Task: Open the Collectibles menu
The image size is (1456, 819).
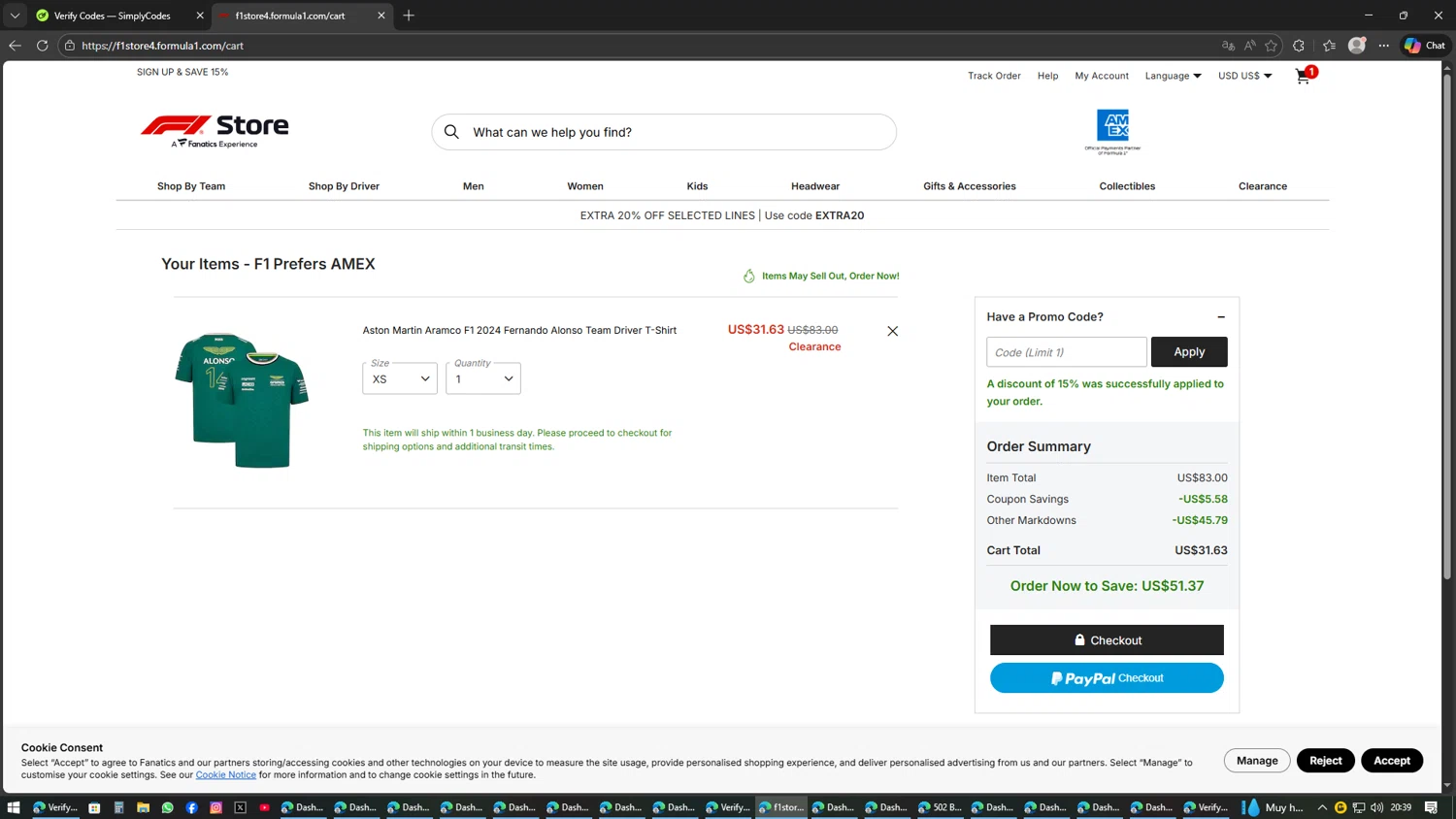Action: pyautogui.click(x=1127, y=186)
